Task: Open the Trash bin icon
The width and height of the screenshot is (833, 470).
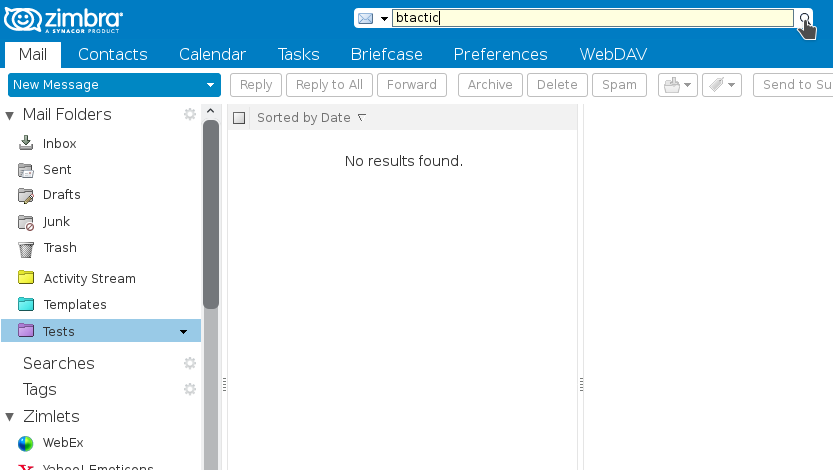Action: click(26, 249)
